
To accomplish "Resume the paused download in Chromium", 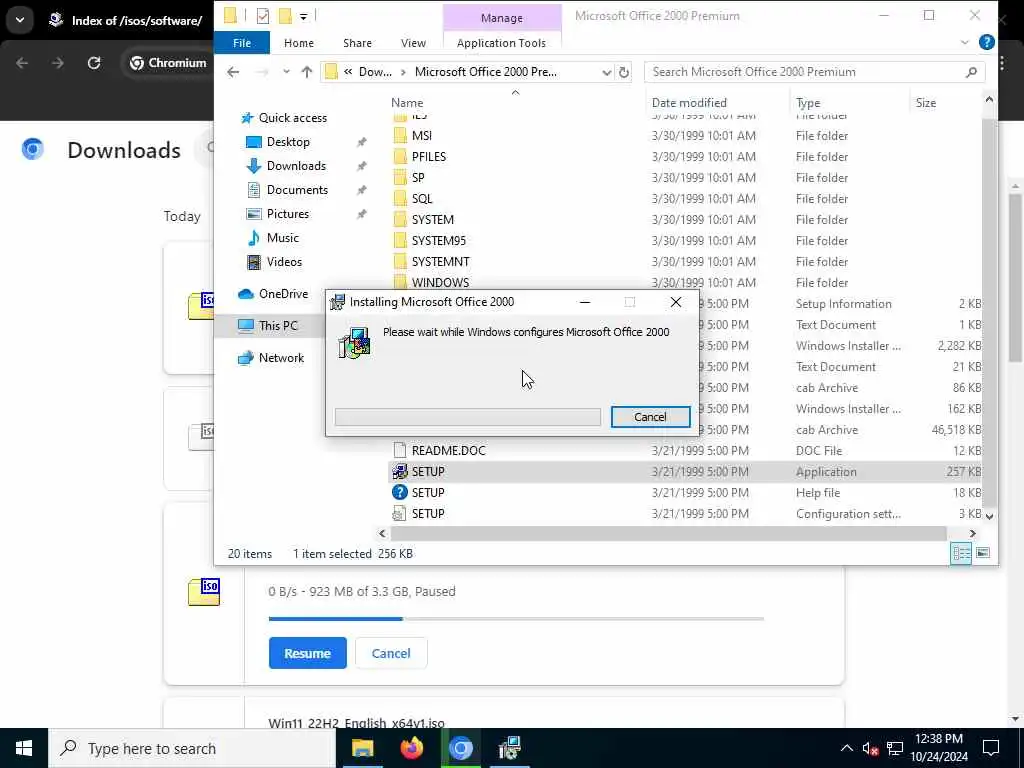I will (x=308, y=653).
